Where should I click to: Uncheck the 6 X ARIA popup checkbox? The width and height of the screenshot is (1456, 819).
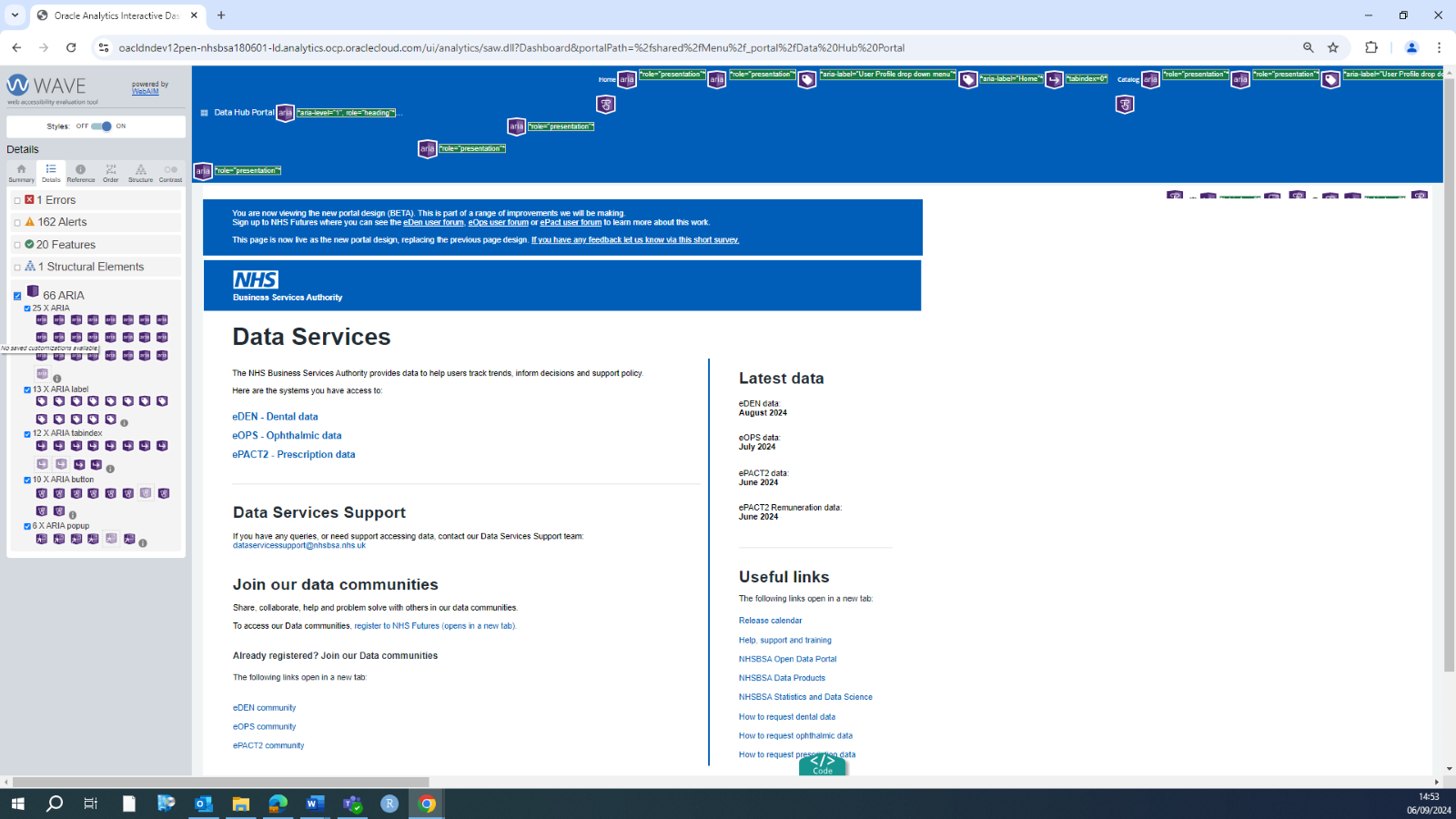click(27, 526)
